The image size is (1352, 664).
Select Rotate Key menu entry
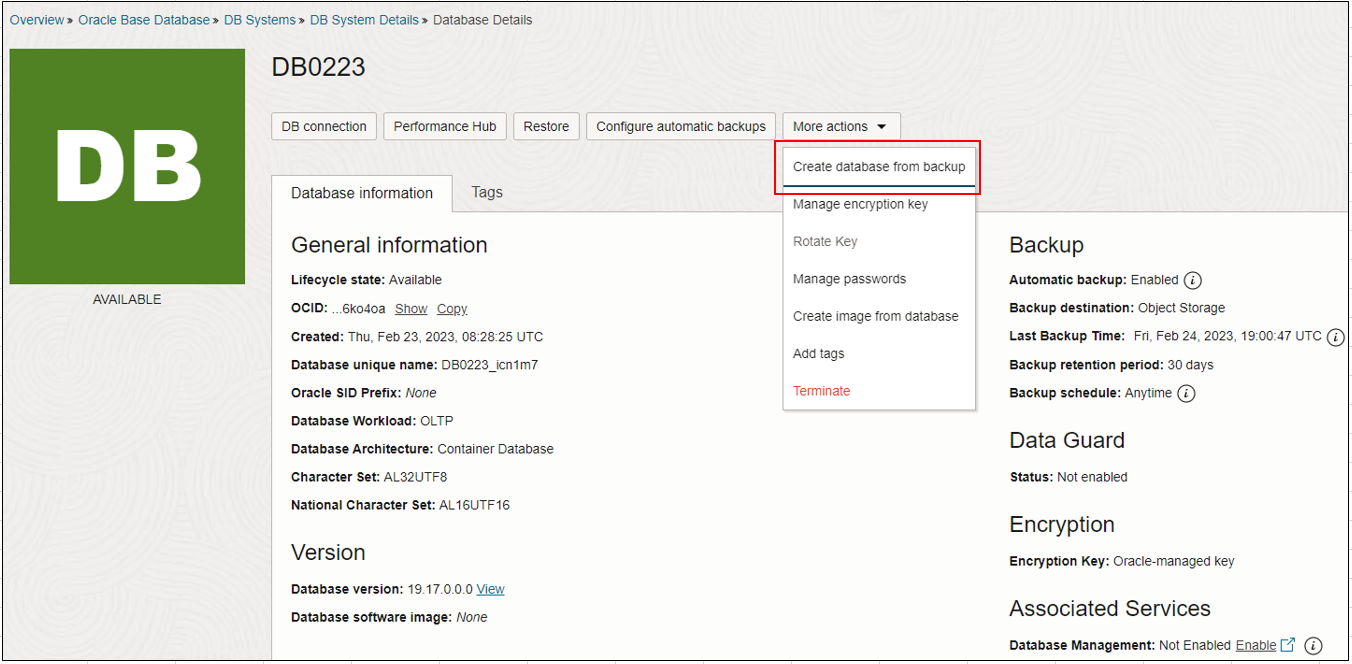click(x=825, y=242)
